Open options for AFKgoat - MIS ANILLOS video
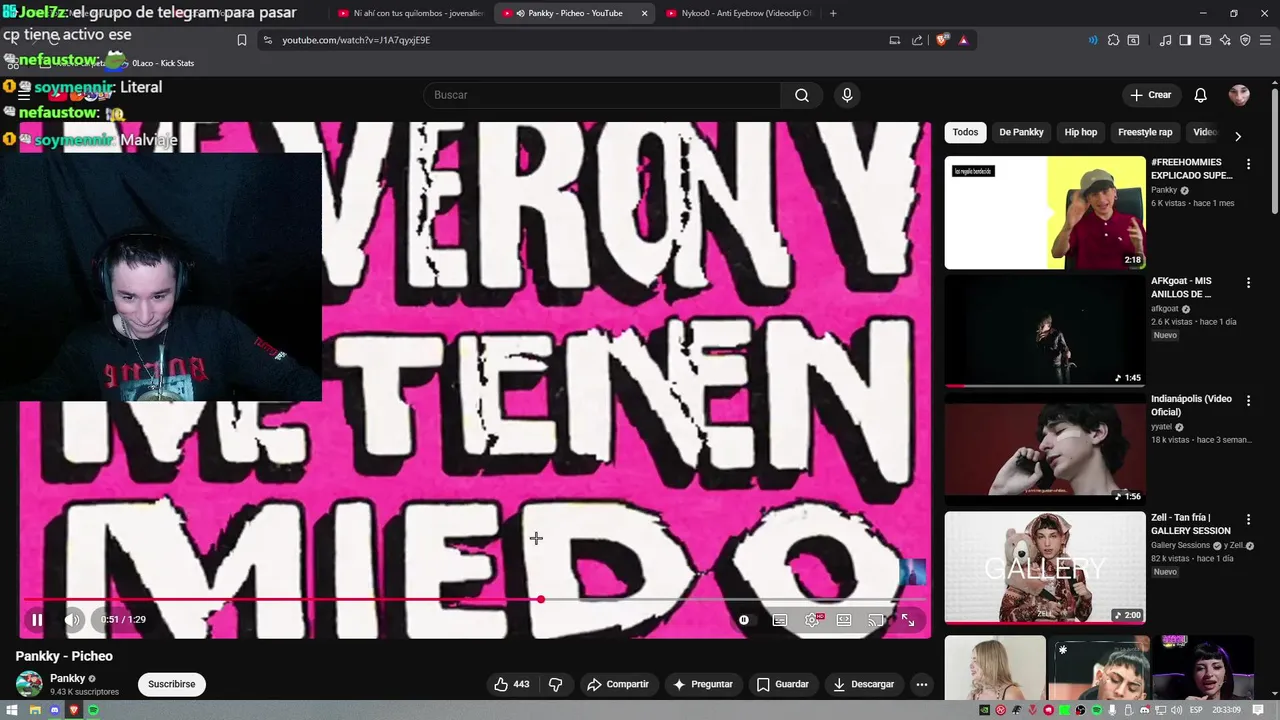Viewport: 1280px width, 720px height. 1248,283
